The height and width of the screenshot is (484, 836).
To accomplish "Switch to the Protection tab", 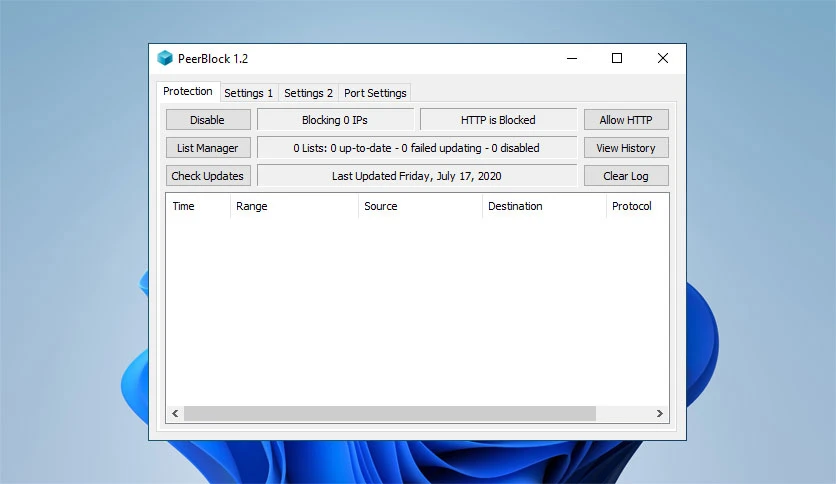I will tap(188, 92).
